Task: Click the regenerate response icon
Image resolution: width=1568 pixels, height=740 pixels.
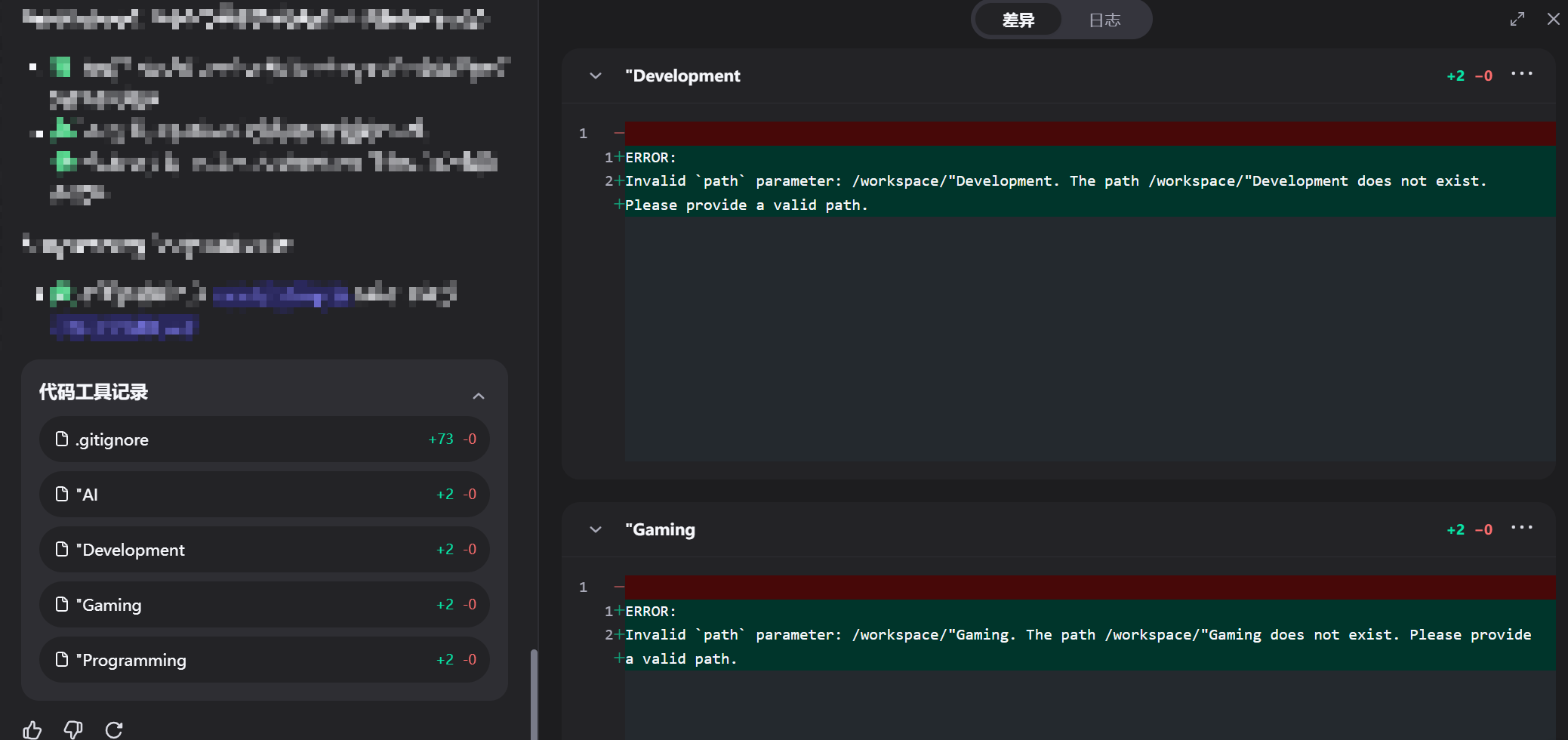Action: [114, 729]
